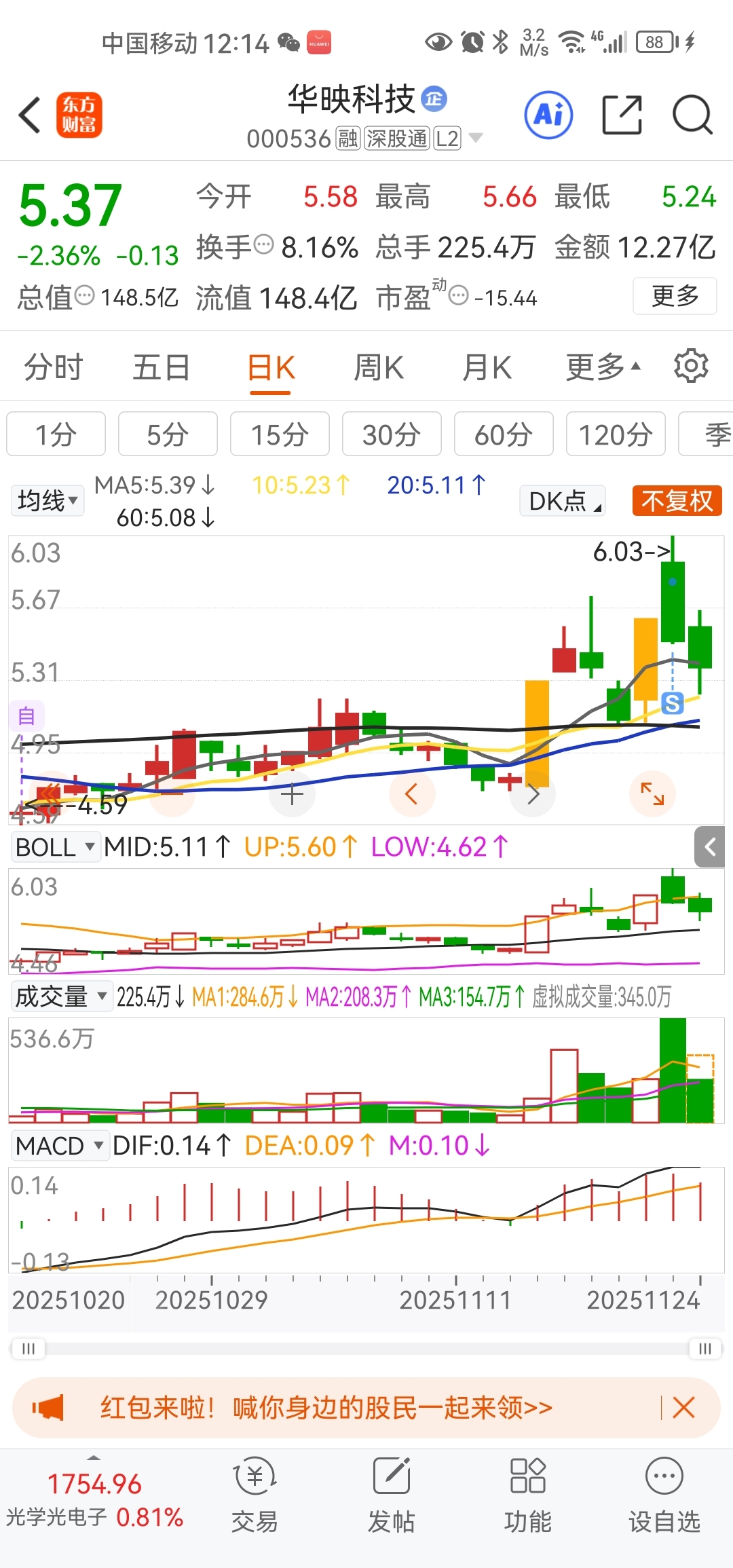733x1568 pixels.
Task: Open the MACD indicator dropdown
Action: pyautogui.click(x=60, y=1146)
